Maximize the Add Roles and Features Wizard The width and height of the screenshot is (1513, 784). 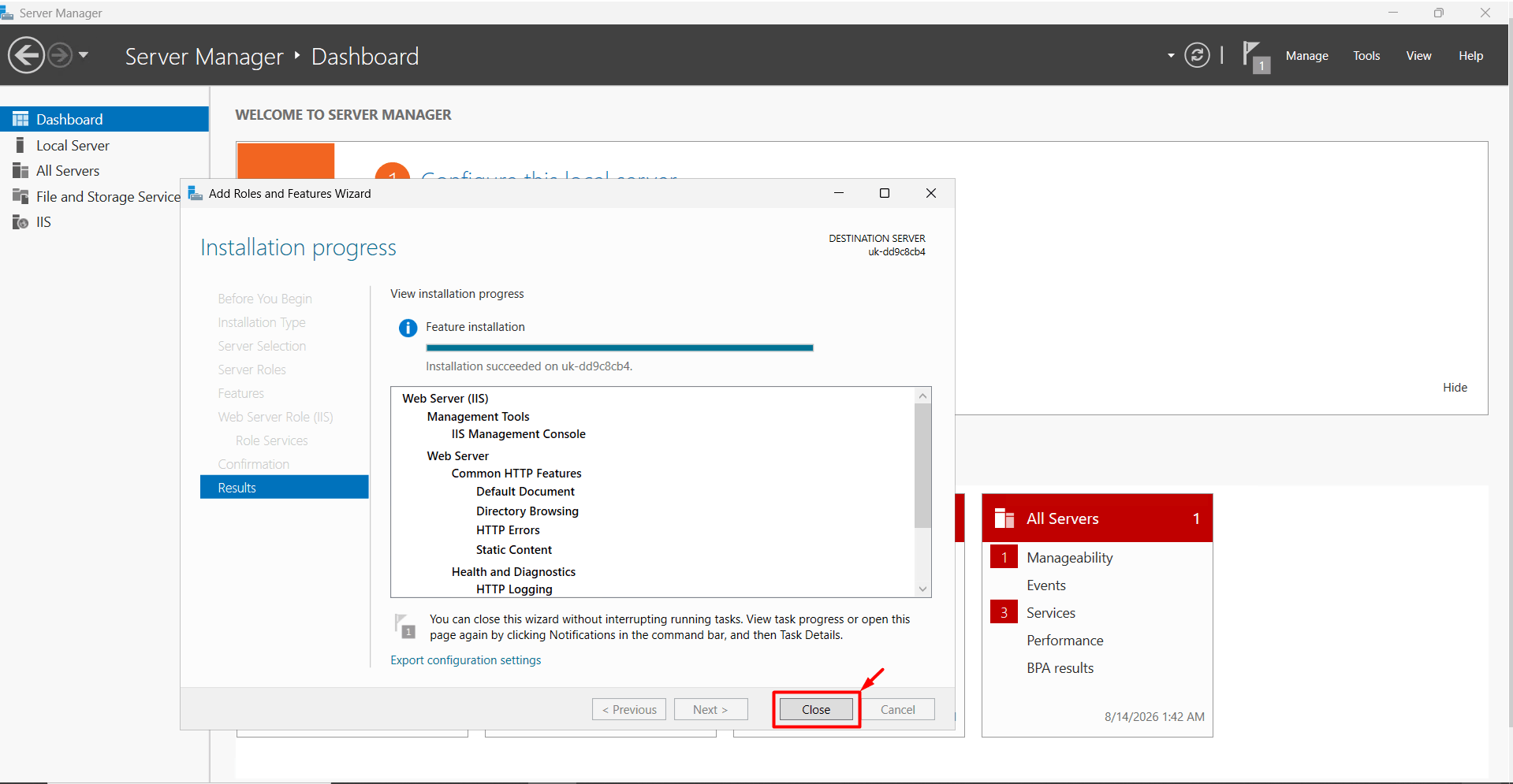pyautogui.click(x=885, y=193)
